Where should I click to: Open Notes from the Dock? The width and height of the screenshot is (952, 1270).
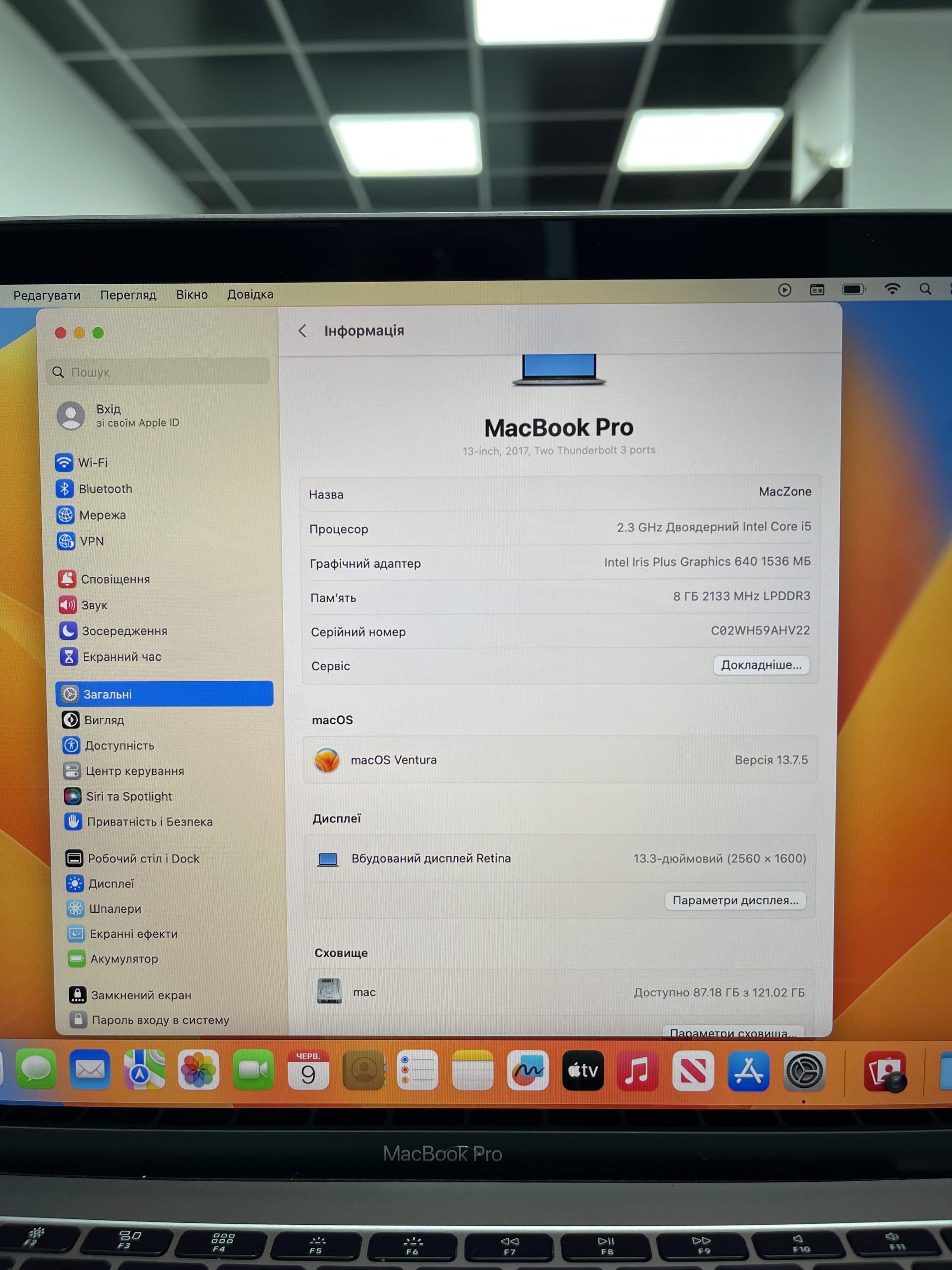[472, 1070]
